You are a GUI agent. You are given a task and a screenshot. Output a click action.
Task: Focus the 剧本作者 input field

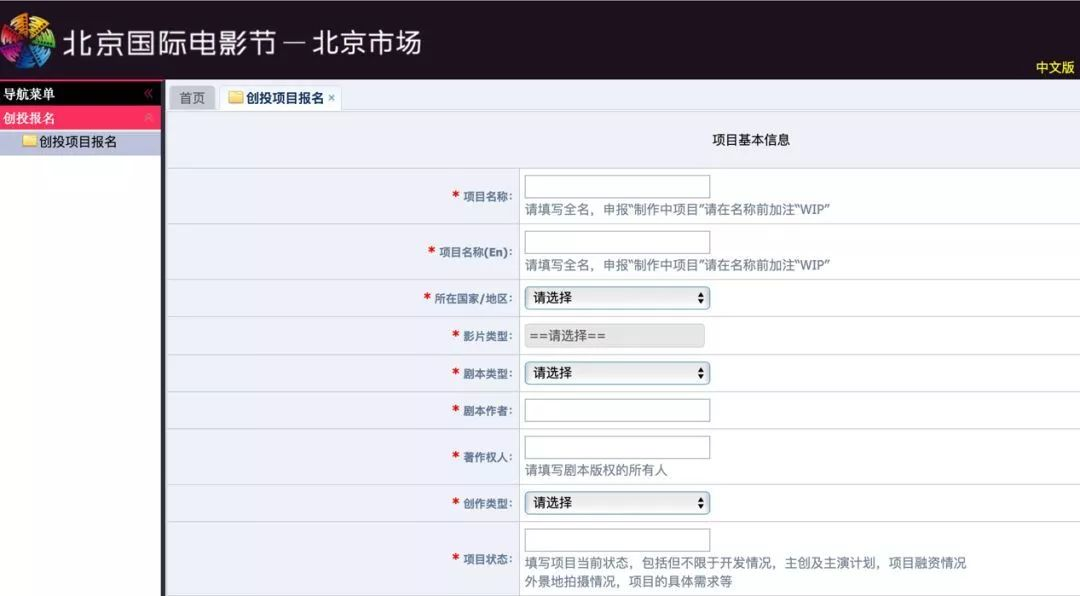[x=617, y=411]
